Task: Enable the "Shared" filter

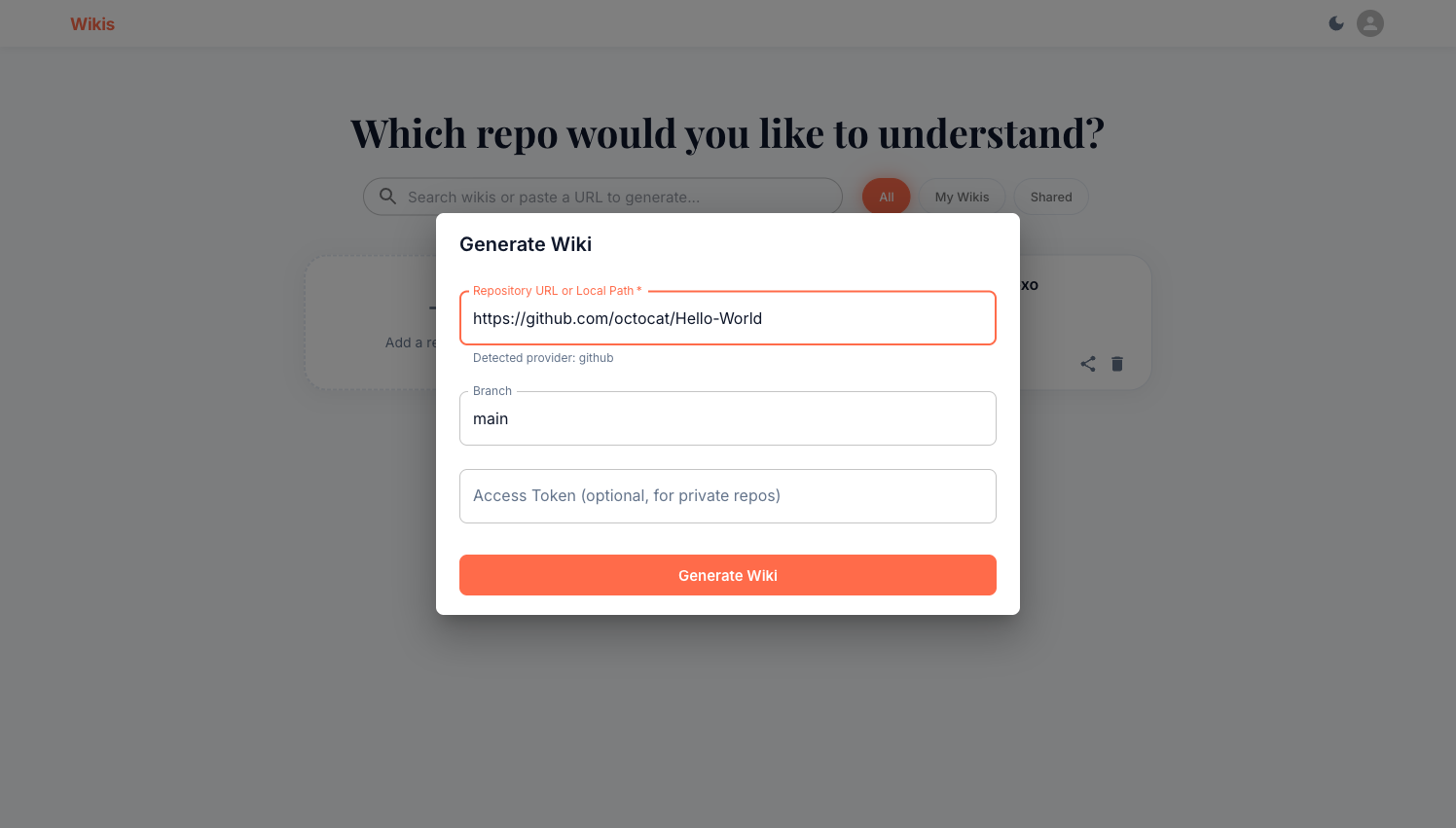Action: click(x=1050, y=196)
